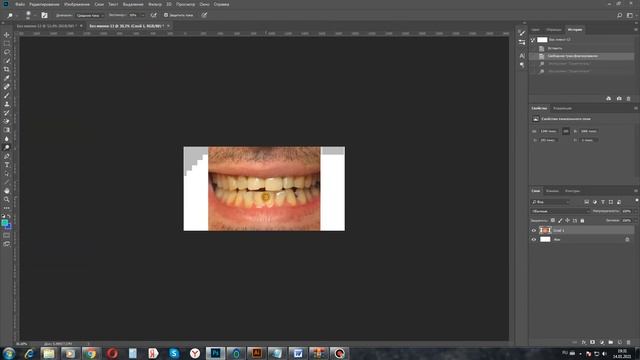This screenshot has height=360, width=640.
Task: Select the Crop tool
Action: (7, 69)
